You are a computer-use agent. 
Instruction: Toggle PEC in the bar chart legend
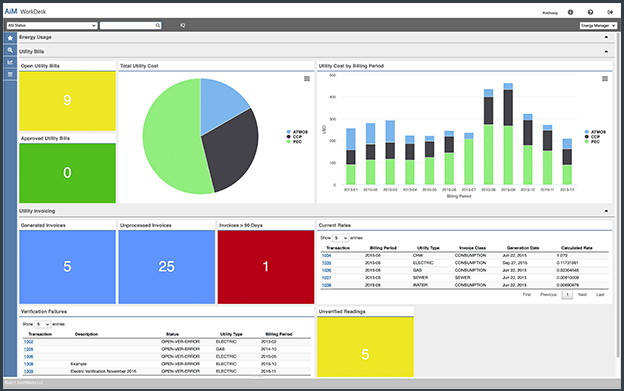(593, 142)
